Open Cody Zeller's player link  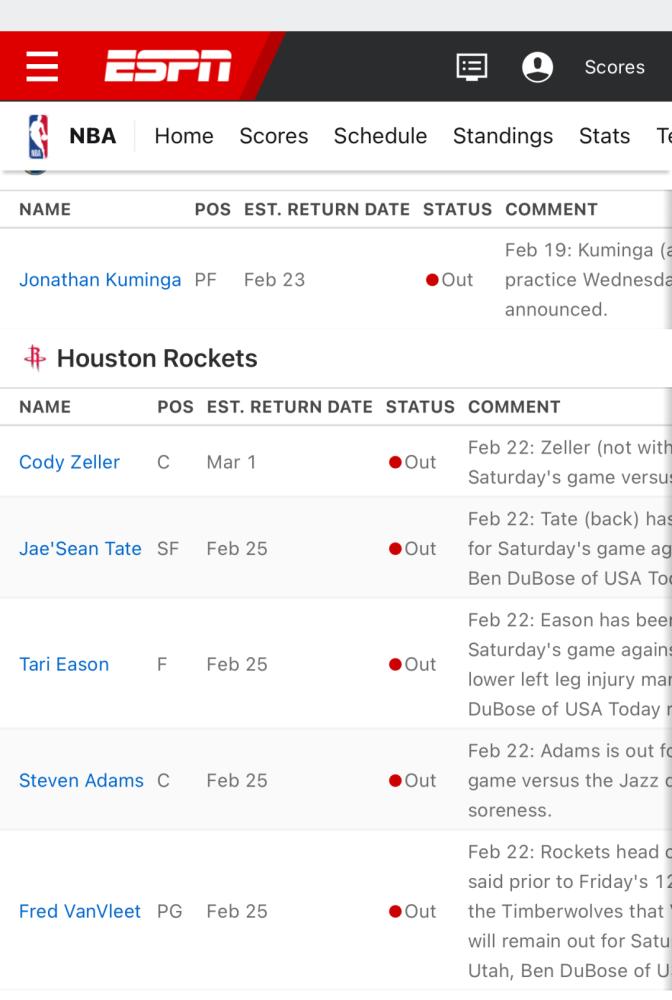(x=69, y=462)
